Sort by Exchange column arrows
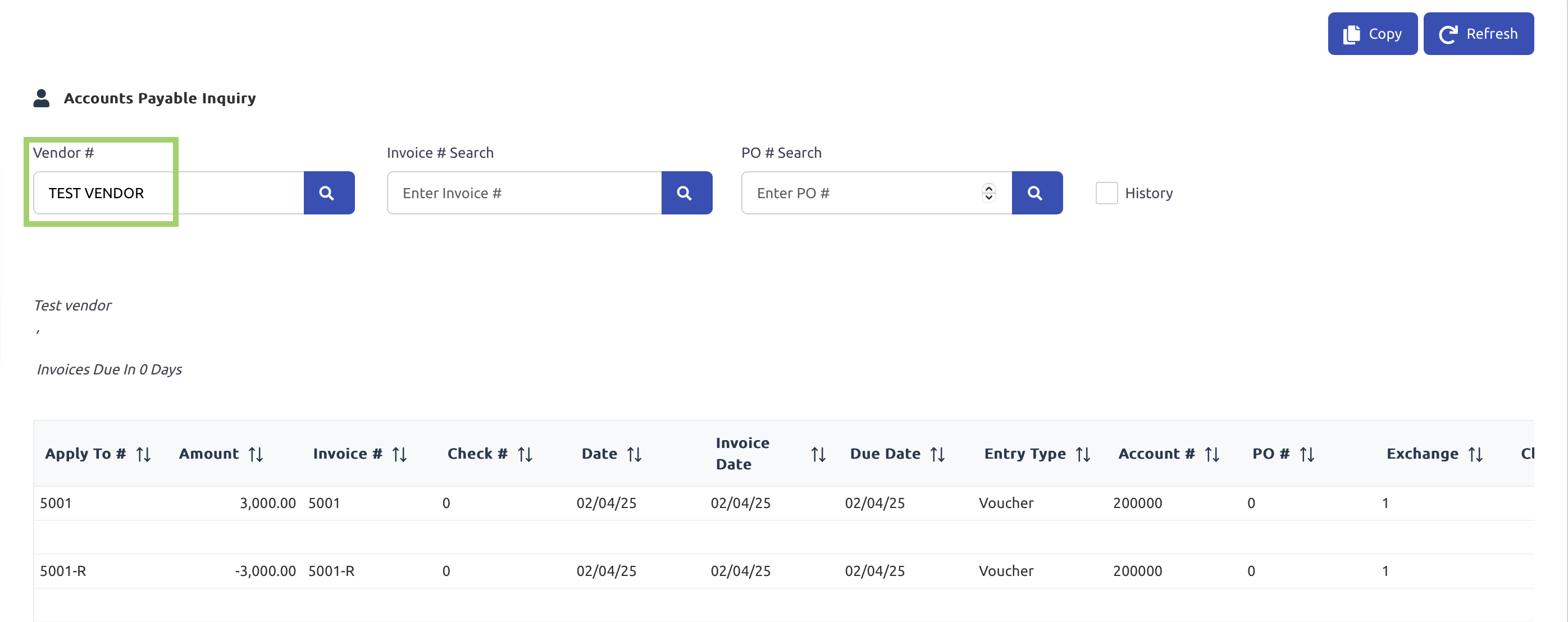This screenshot has width=1568, height=622. point(1475,454)
